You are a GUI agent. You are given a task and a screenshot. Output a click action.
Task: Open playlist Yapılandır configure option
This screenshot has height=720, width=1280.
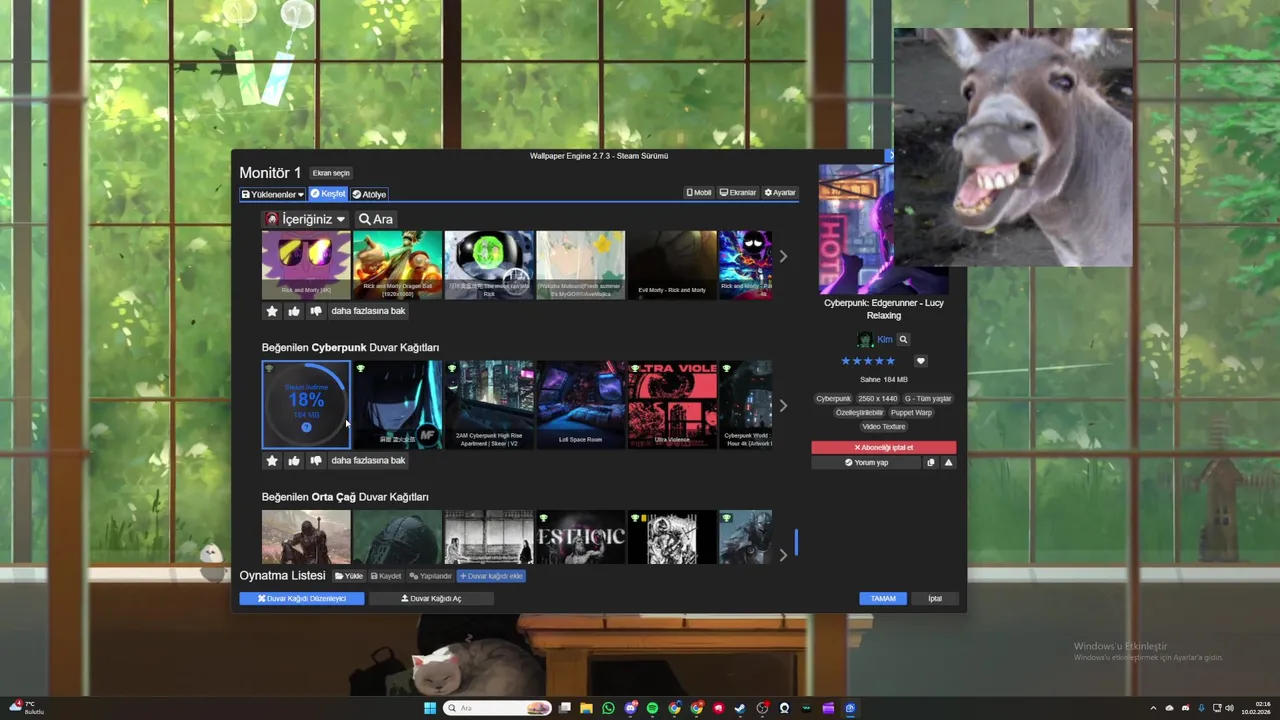coord(431,576)
